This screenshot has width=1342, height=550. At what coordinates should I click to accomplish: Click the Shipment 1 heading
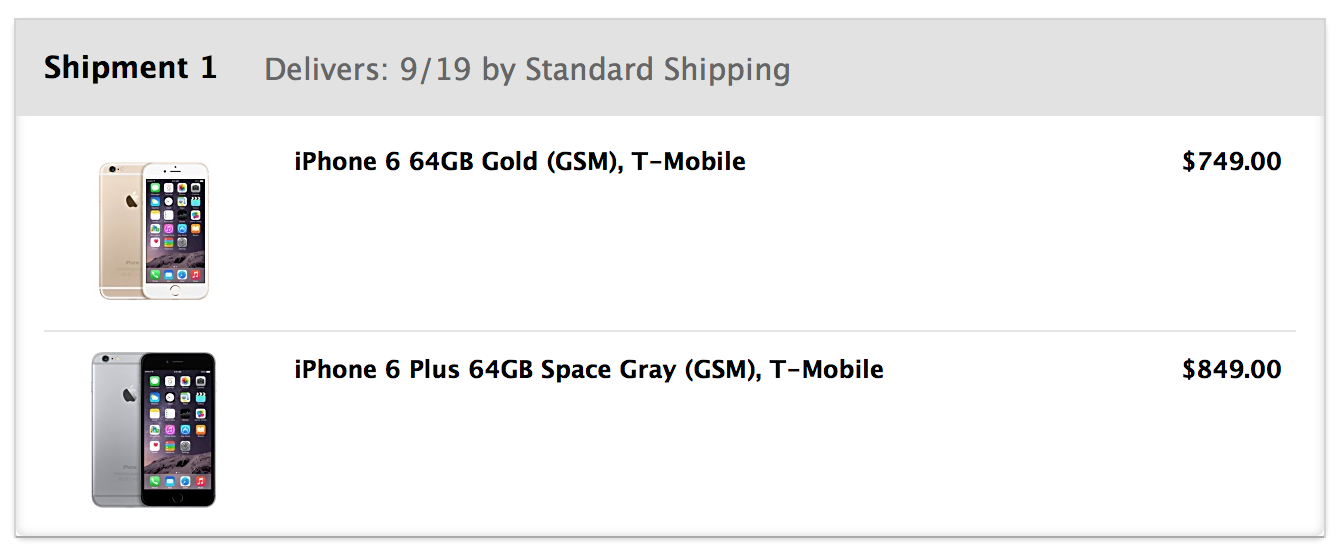point(130,68)
